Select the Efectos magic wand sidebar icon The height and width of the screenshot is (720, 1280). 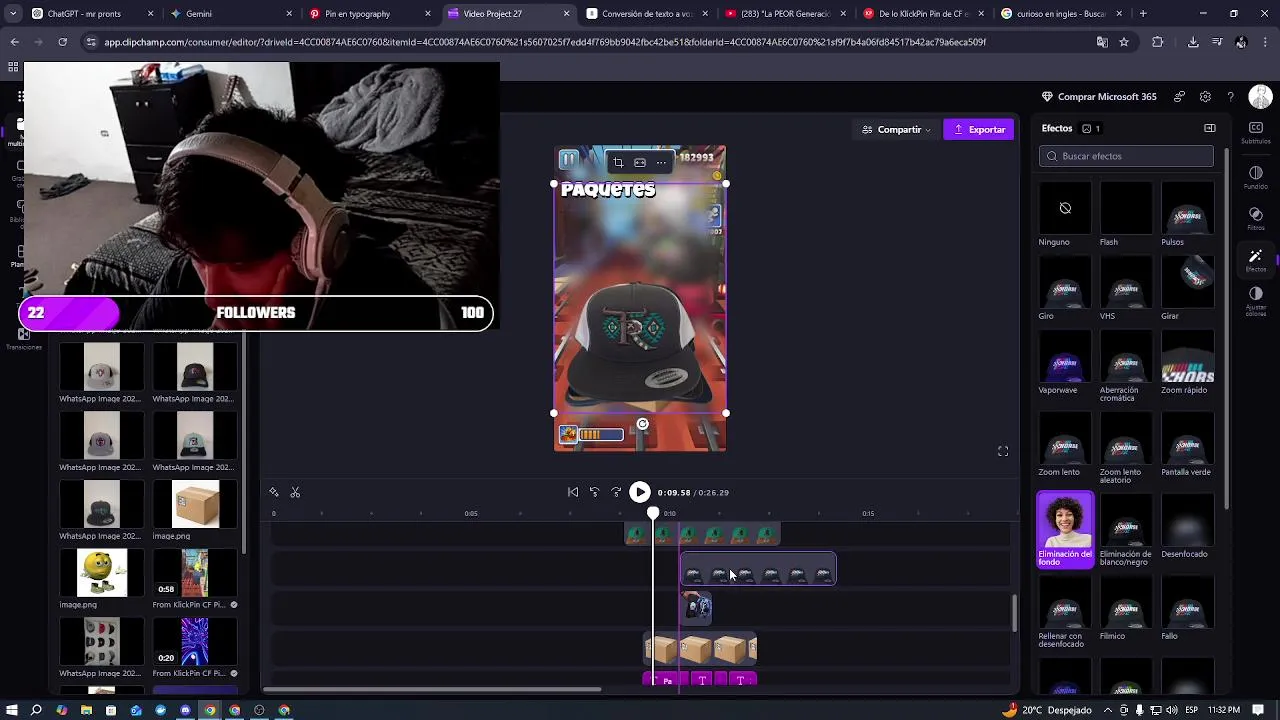tap(1255, 260)
